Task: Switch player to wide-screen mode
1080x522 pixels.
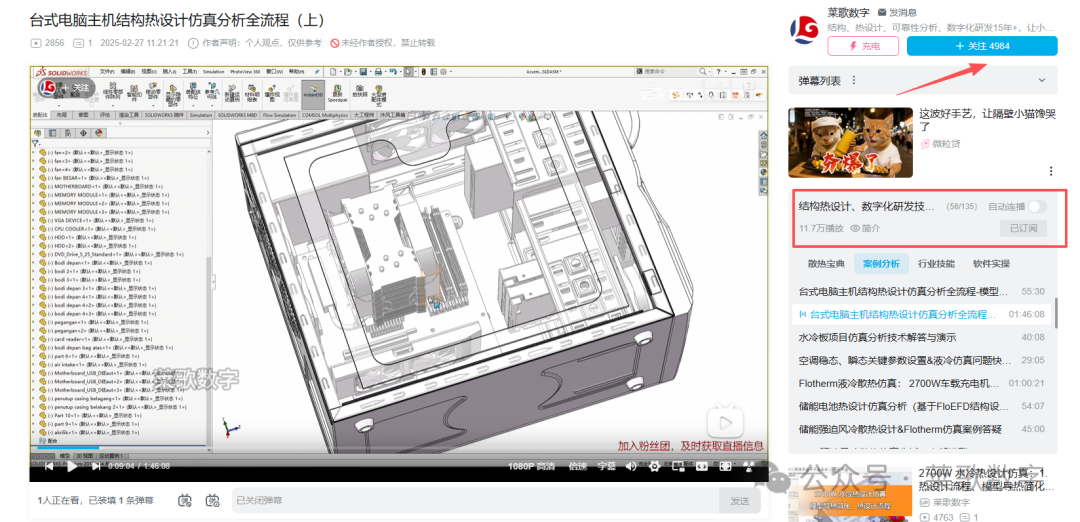Action: click(701, 466)
